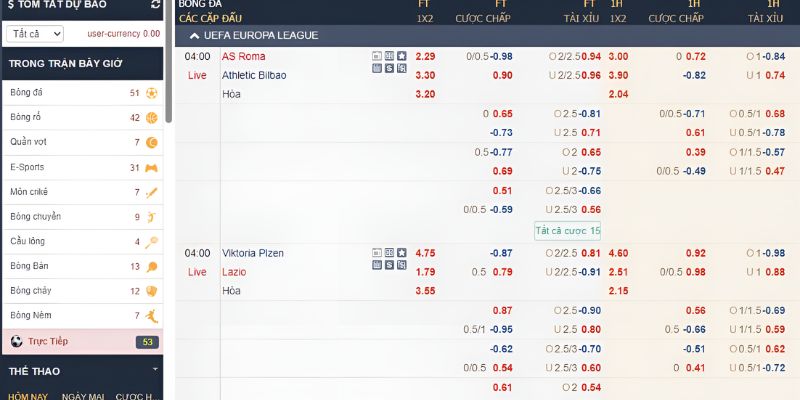This screenshot has width=800, height=400.
Task: Open the Trong Trận Bây Giờ header
Action: point(83,64)
